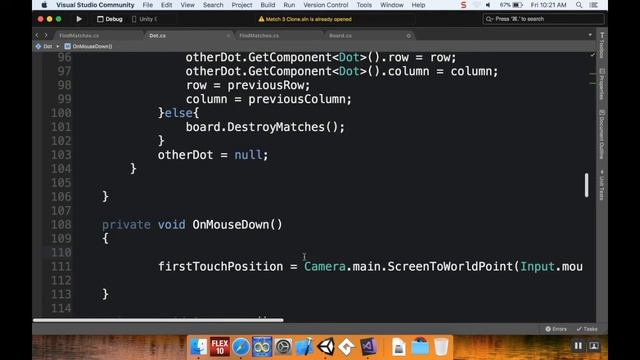Close the Dot.cs tab
The image size is (640, 360).
(x=228, y=36)
